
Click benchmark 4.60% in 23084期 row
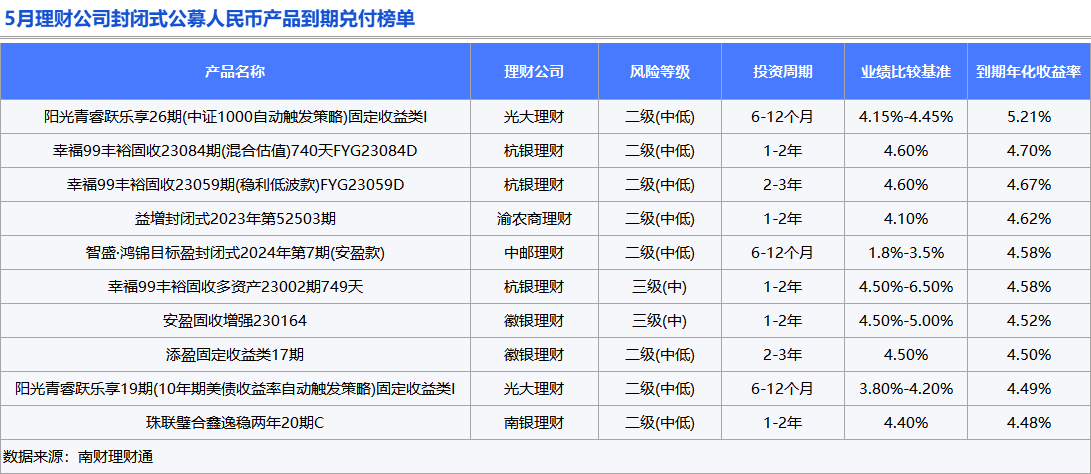[906, 151]
